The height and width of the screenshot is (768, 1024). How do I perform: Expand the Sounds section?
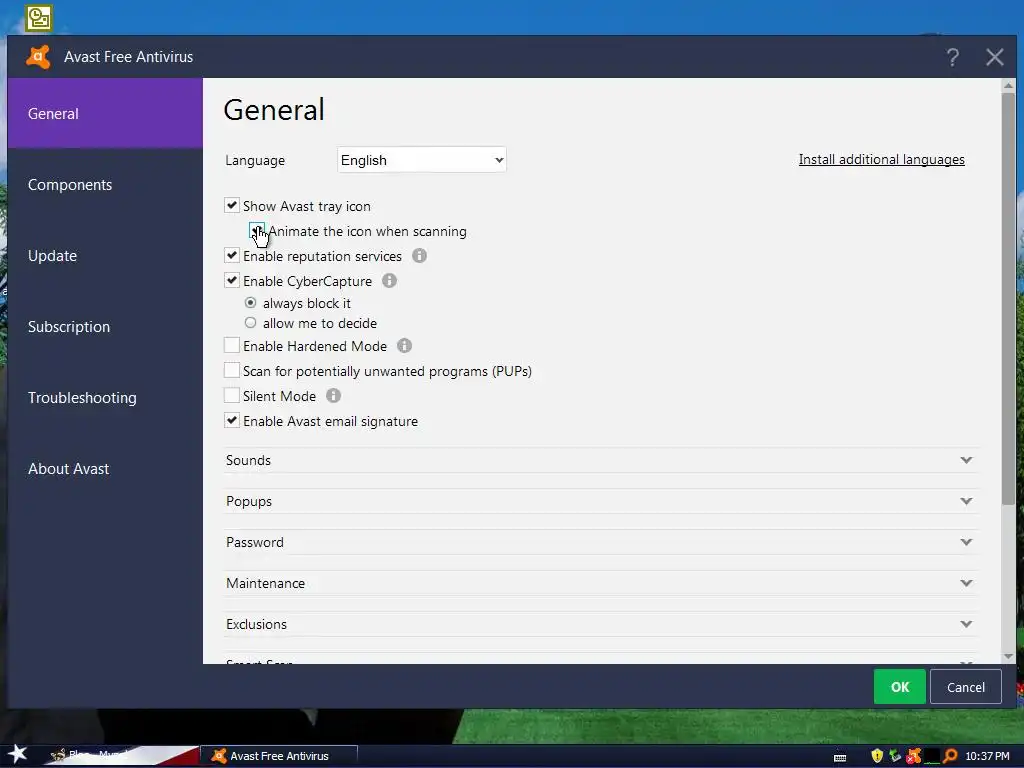(600, 460)
